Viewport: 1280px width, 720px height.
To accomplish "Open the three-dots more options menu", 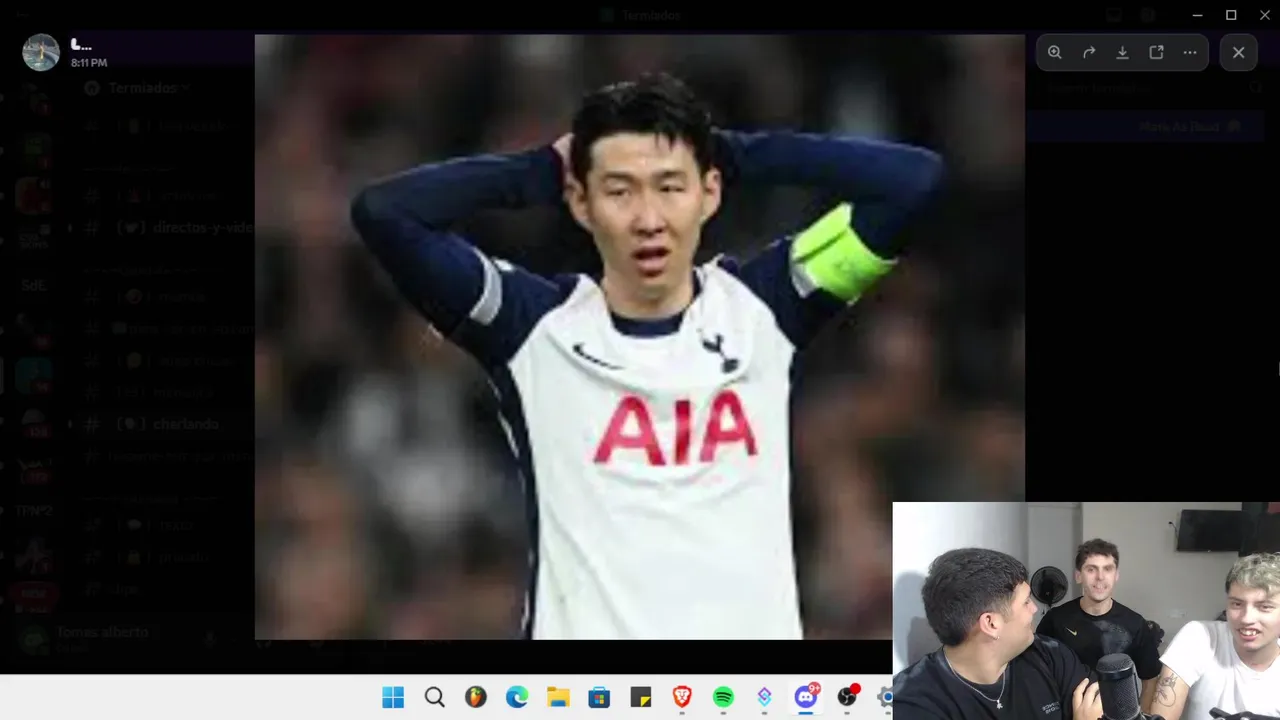I will coord(1190,53).
